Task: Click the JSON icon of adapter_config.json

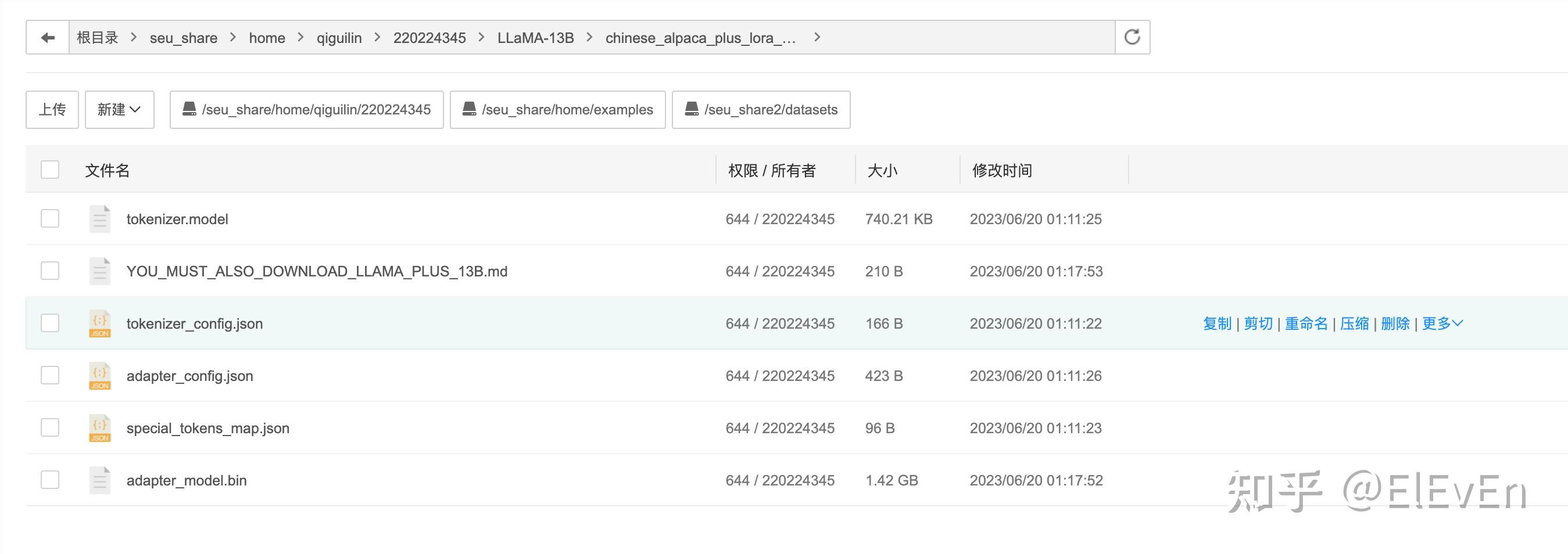Action: (99, 376)
